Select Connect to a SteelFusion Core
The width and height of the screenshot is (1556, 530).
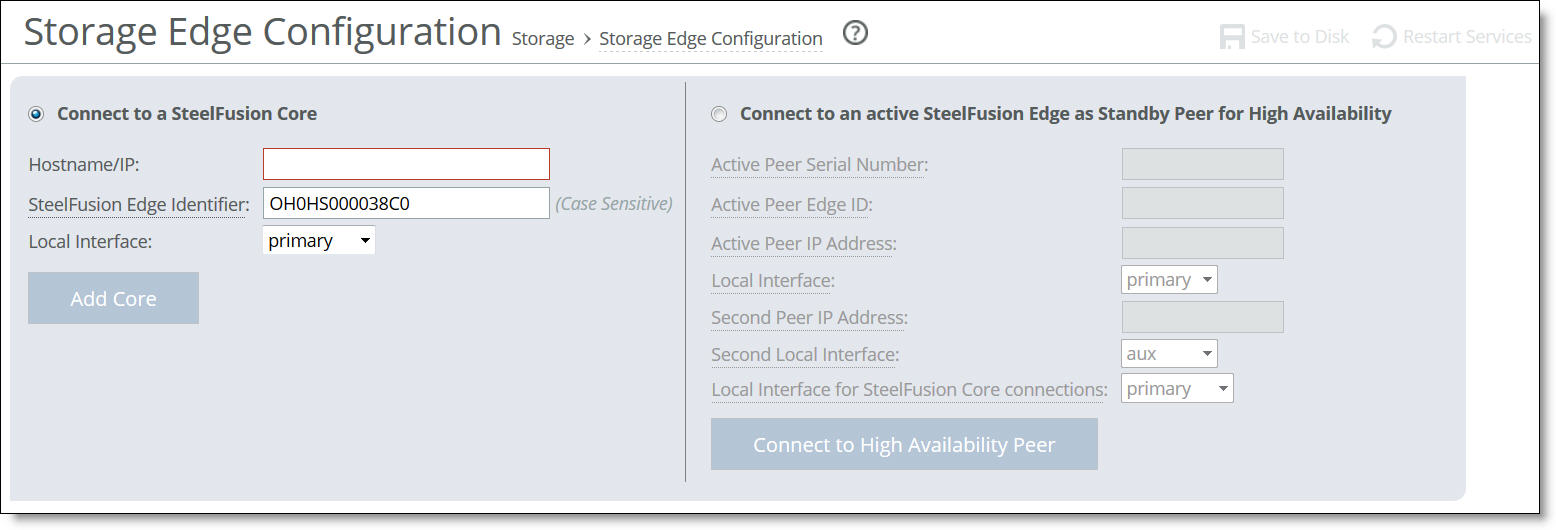[37, 114]
